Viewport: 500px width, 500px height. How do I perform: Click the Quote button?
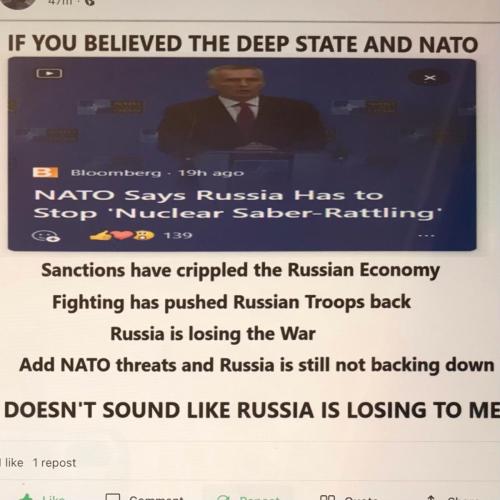click(348, 497)
